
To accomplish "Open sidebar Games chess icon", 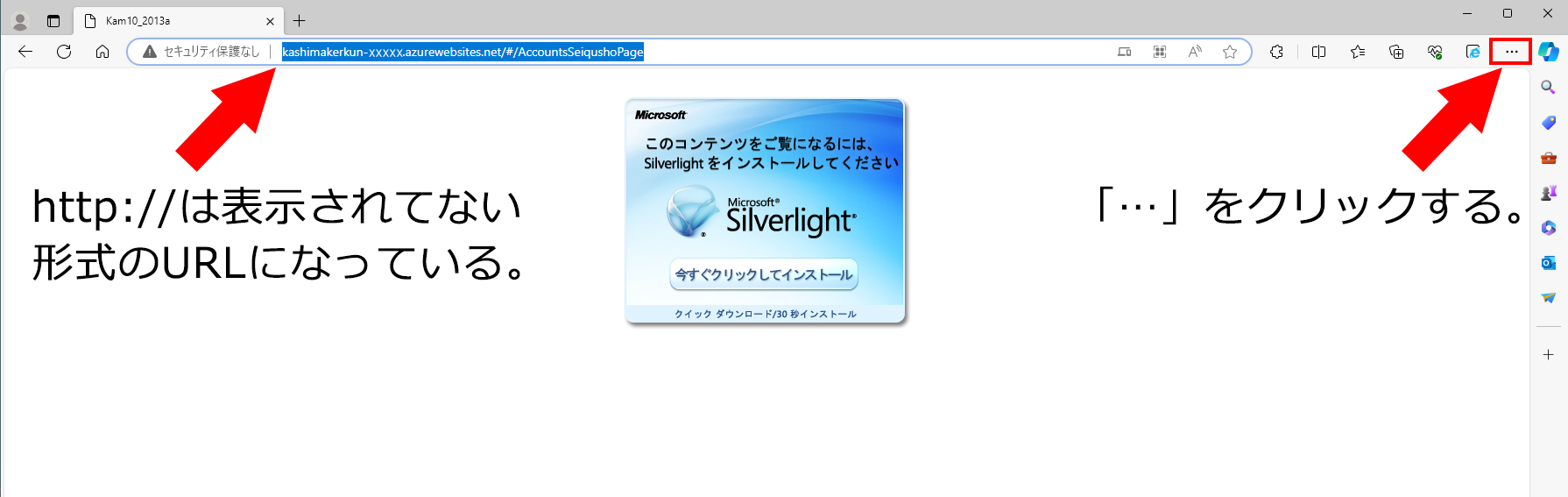I will [1549, 193].
